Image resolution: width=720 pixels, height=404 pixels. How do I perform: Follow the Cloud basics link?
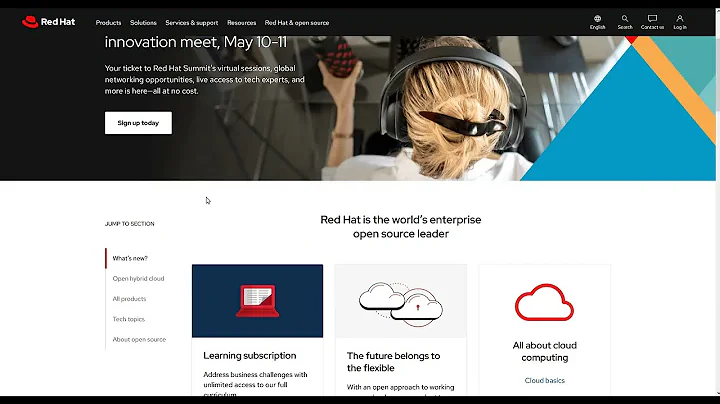(x=545, y=380)
